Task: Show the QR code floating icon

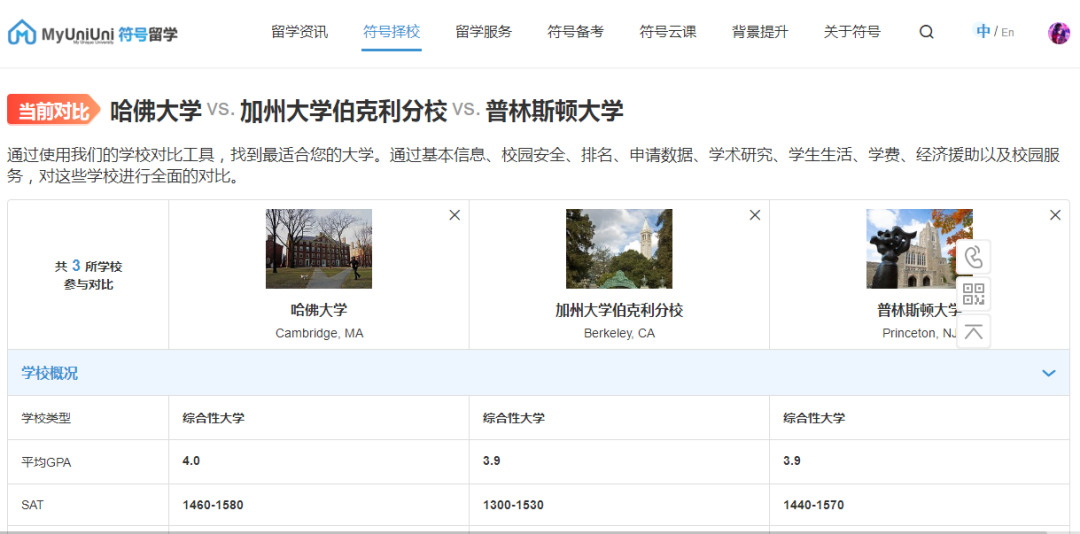Action: coord(973,294)
